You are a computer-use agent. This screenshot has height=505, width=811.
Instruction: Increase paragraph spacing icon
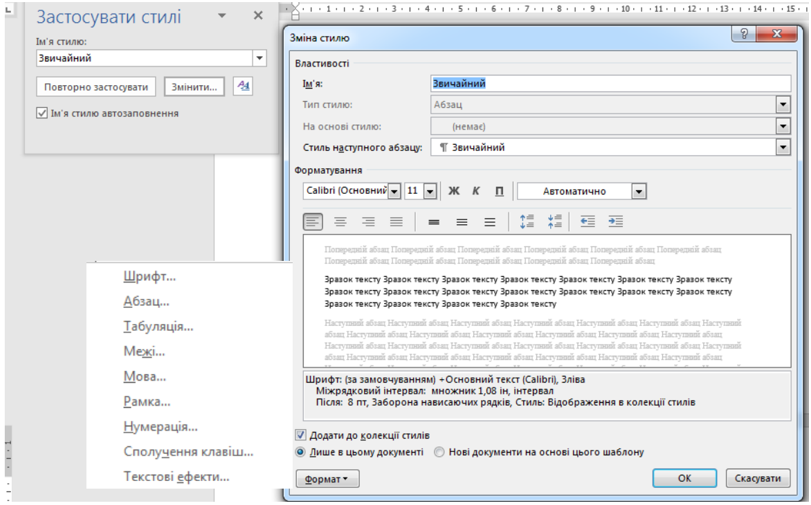[527, 222]
